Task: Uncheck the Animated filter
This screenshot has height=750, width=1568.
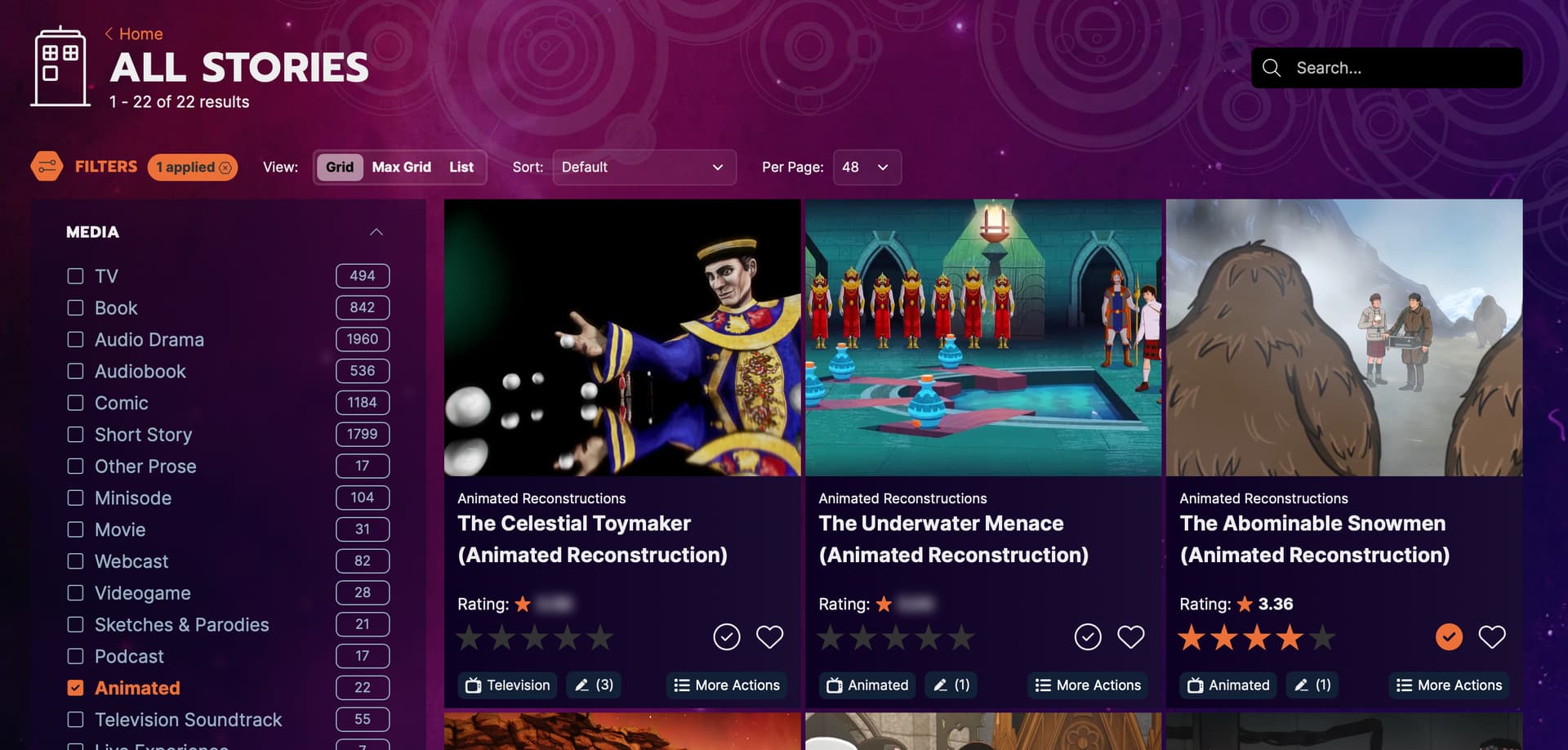Action: [x=75, y=688]
